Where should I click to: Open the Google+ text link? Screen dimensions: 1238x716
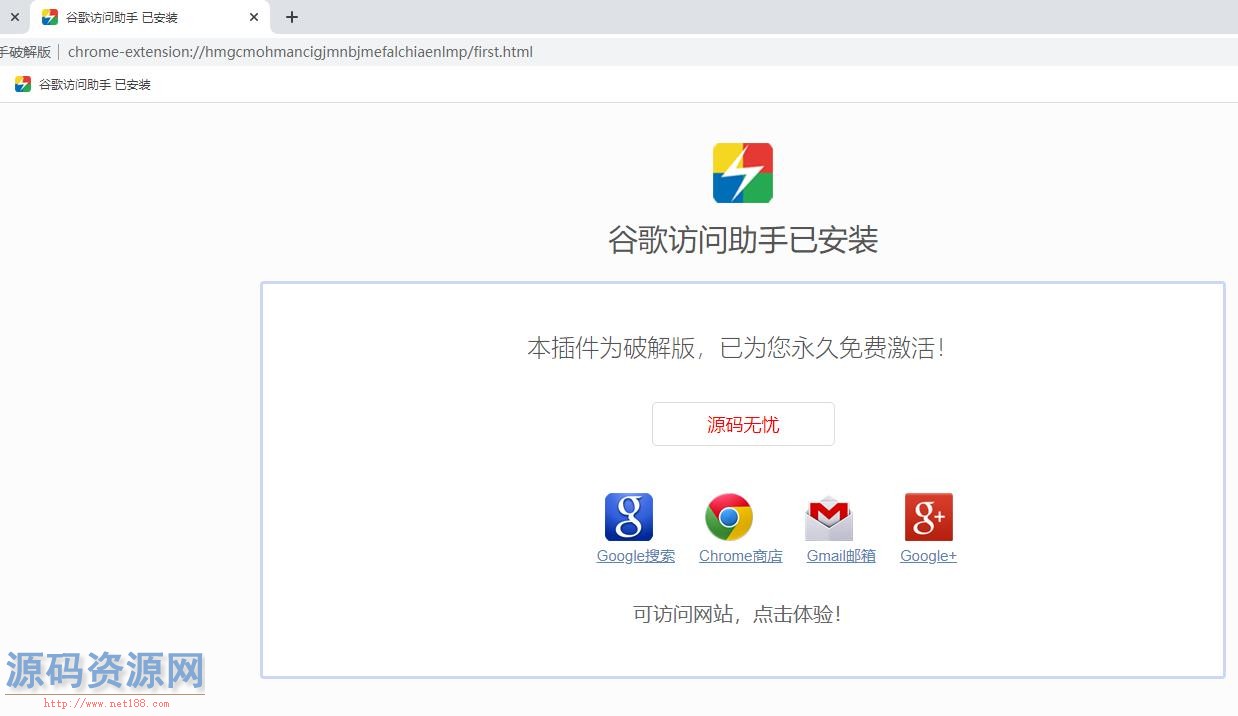click(929, 556)
